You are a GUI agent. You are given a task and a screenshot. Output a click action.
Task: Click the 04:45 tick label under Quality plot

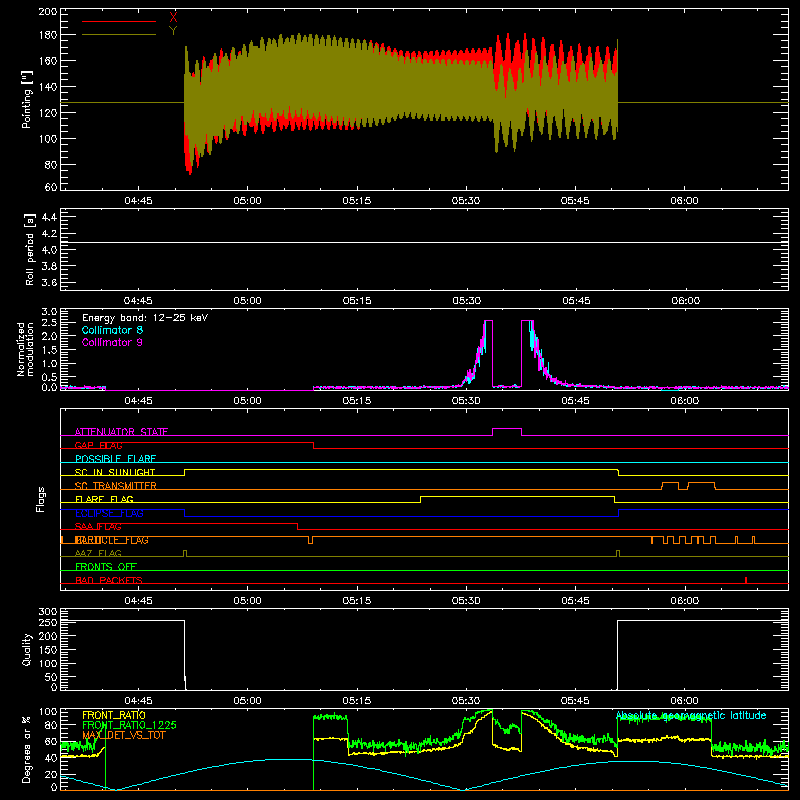click(138, 701)
